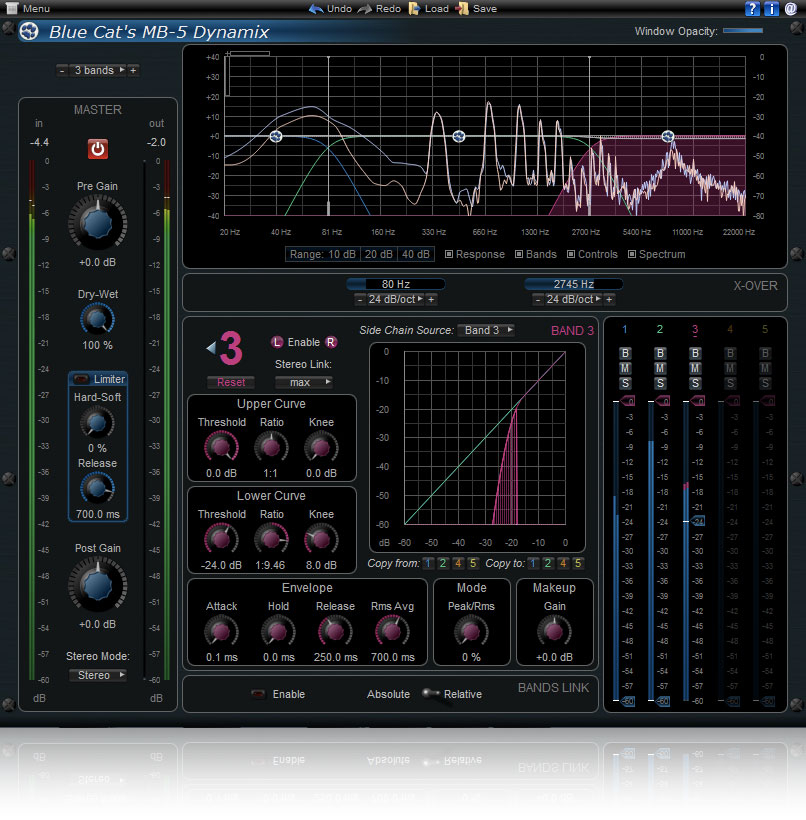Select the 20 dB range button
Image resolution: width=806 pixels, height=820 pixels.
[378, 254]
